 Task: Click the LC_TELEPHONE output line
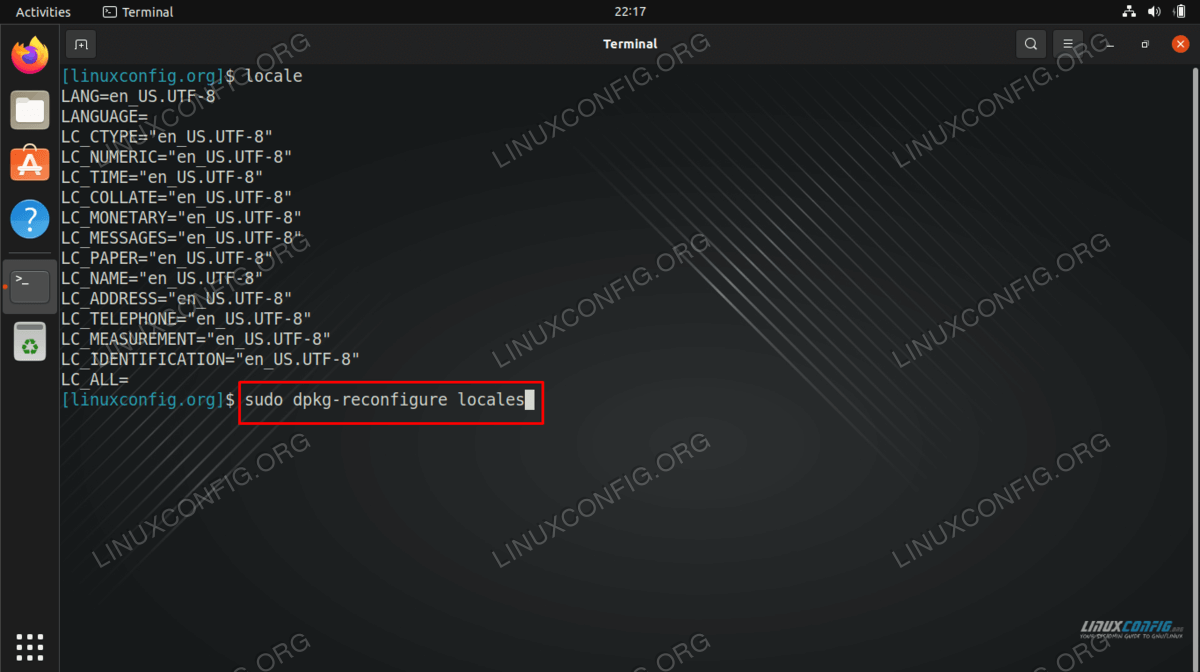[187, 318]
